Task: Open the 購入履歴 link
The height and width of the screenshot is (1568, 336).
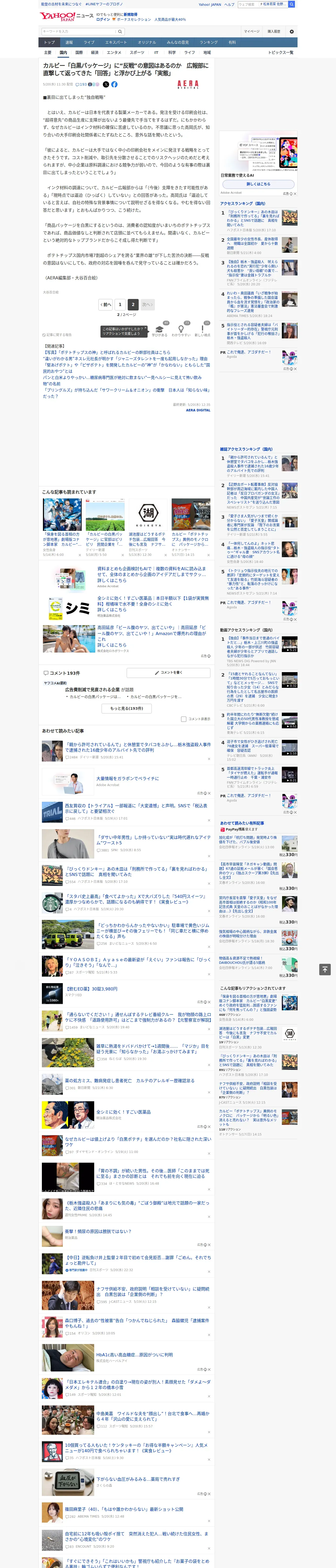Action: [x=274, y=31]
